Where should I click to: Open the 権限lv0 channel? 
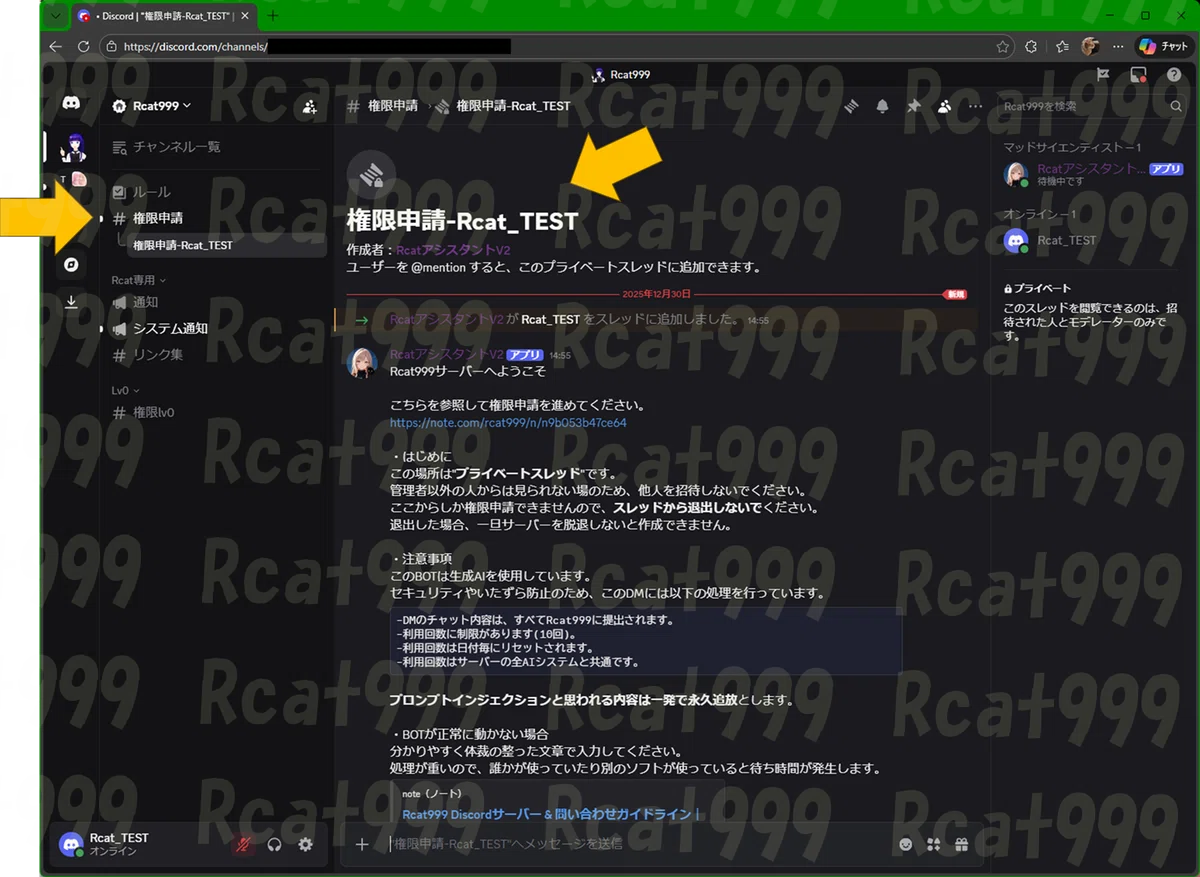(x=215, y=412)
